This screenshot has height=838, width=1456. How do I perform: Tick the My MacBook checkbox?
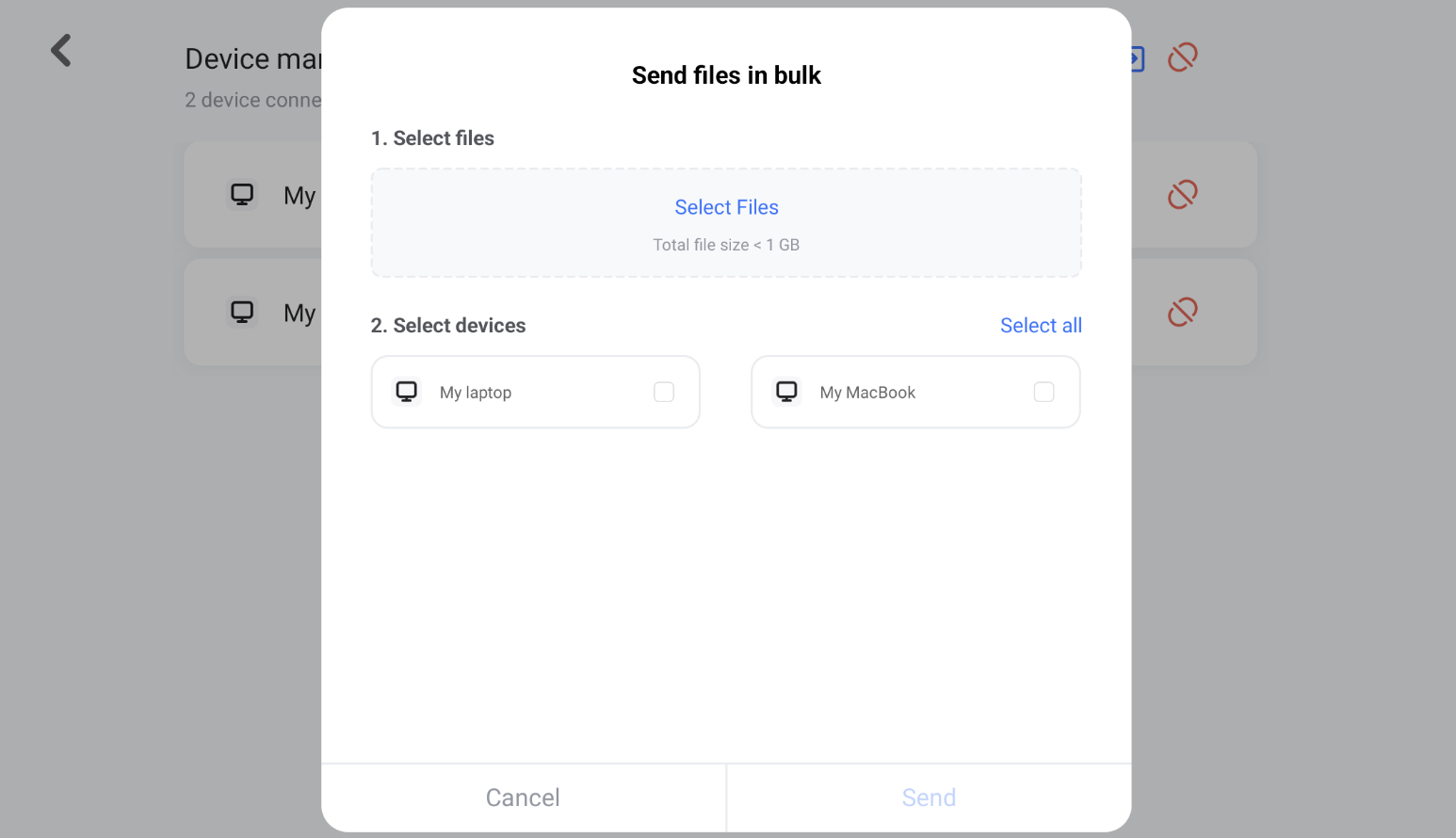click(1043, 392)
